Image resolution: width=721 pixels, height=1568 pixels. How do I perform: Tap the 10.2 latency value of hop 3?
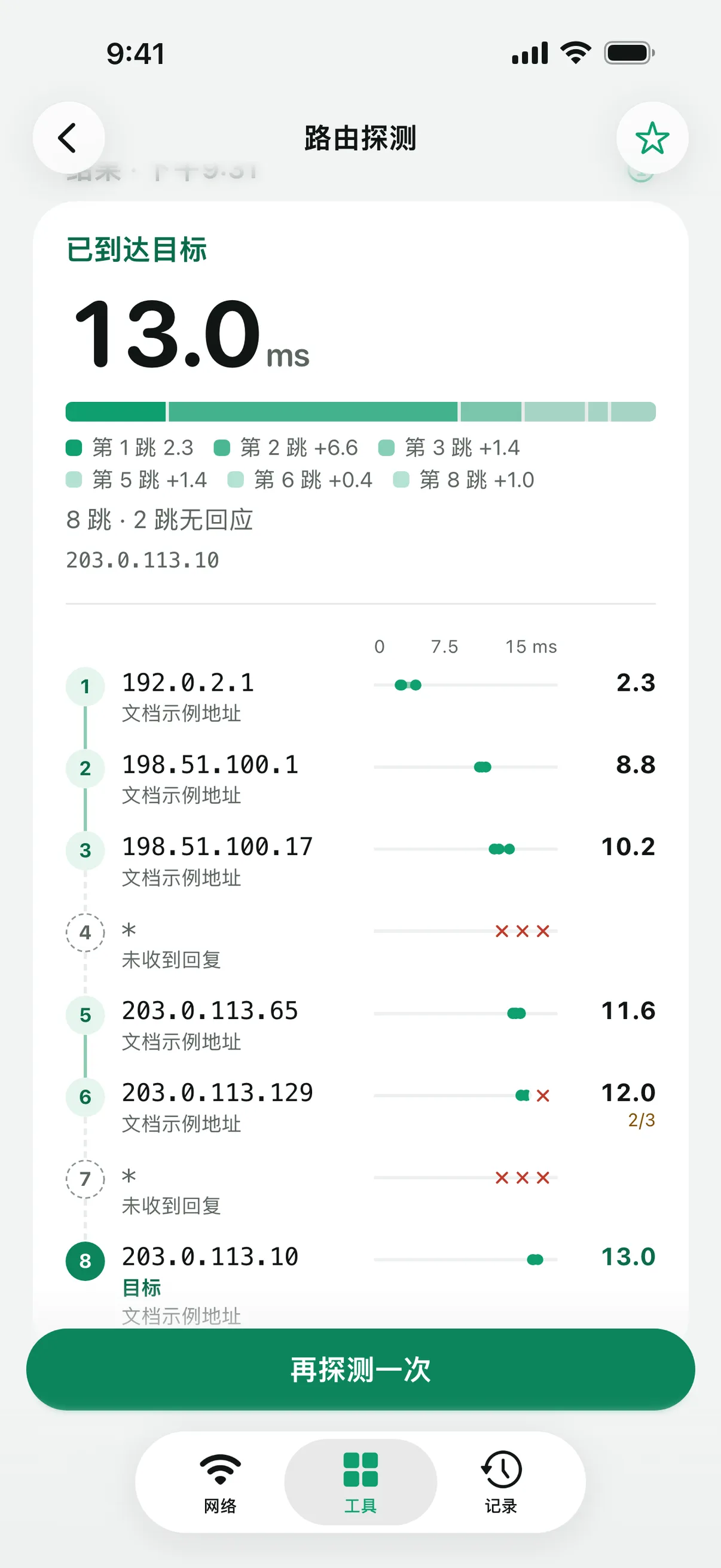tap(628, 847)
